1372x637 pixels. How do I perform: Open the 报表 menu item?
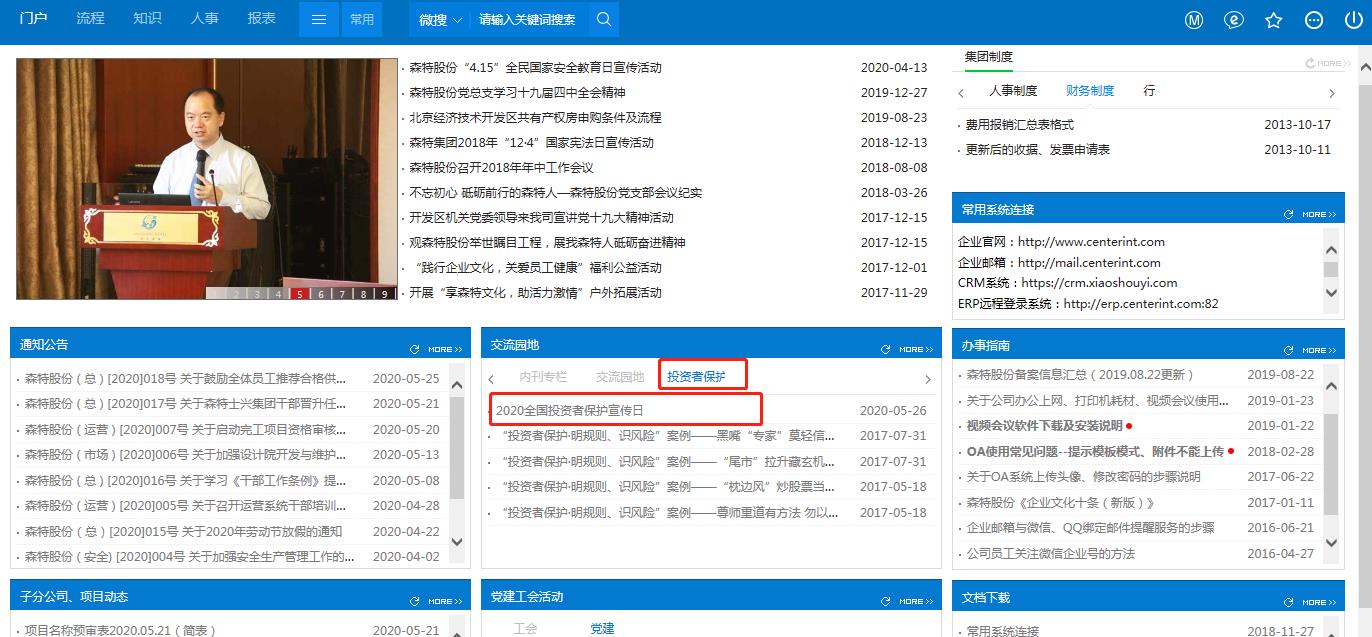[x=261, y=17]
